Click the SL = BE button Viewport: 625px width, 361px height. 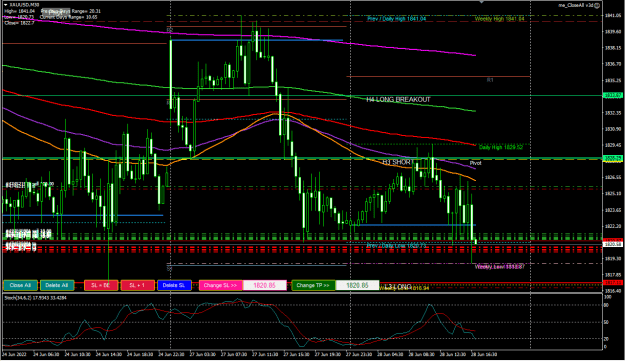[101, 285]
